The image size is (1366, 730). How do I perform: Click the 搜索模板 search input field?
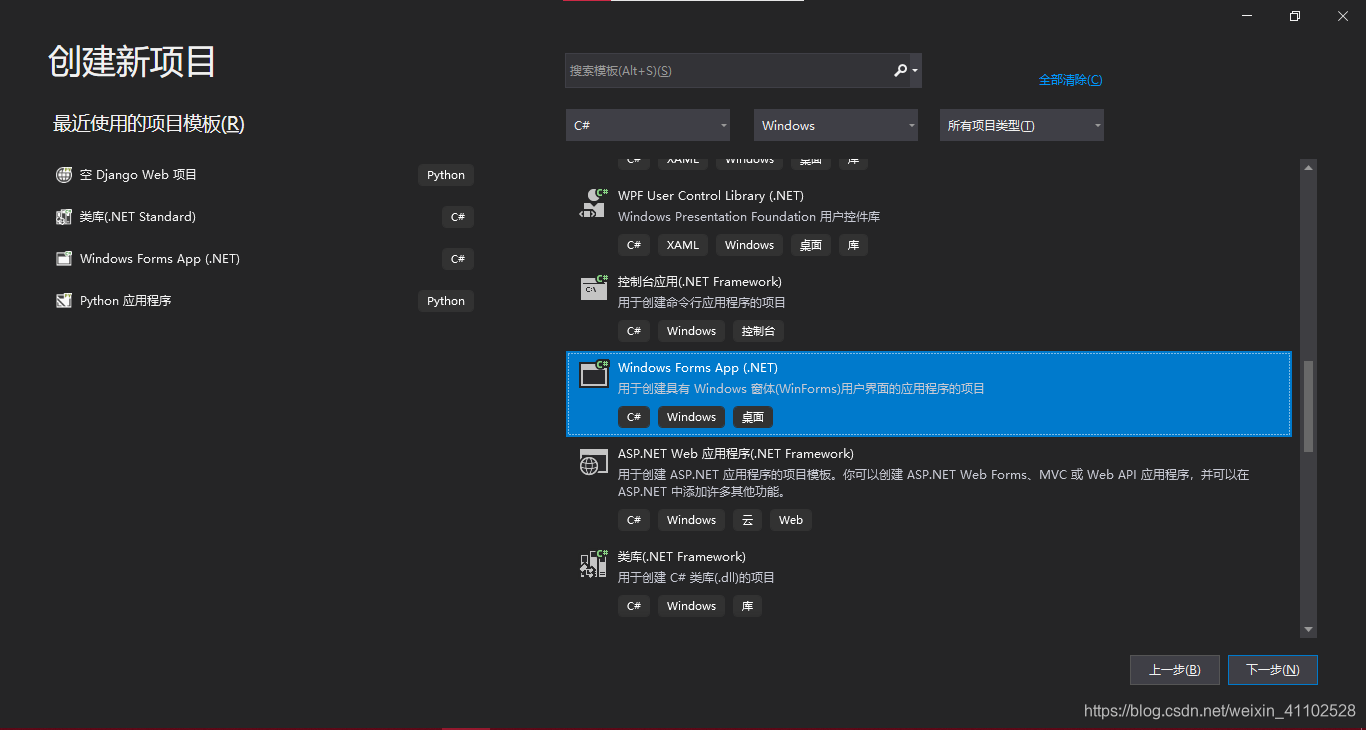tap(728, 70)
